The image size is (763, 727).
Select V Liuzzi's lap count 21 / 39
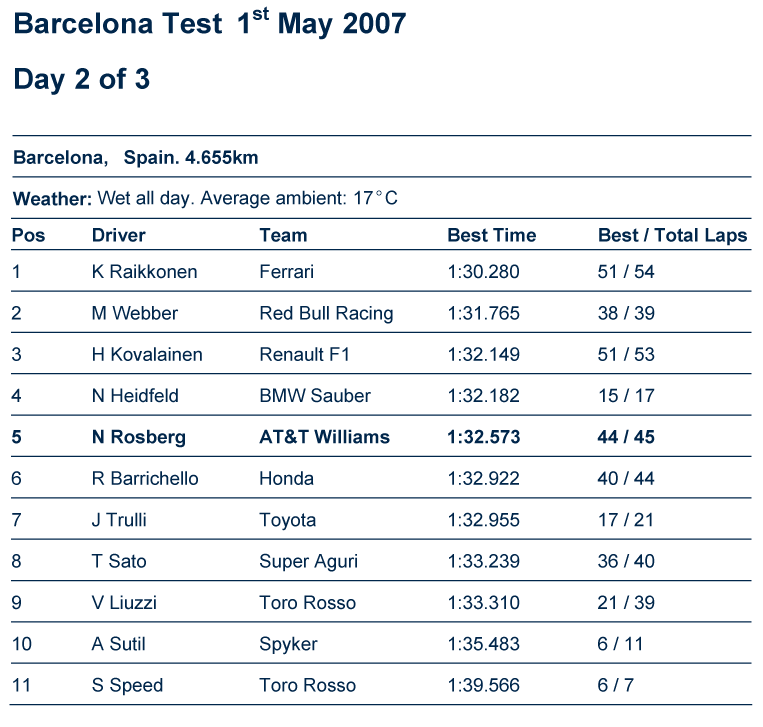click(626, 603)
